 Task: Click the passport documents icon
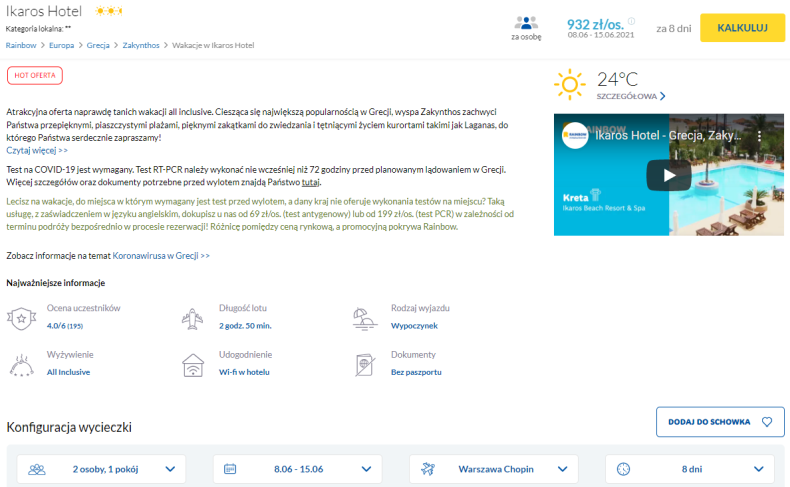coord(364,365)
